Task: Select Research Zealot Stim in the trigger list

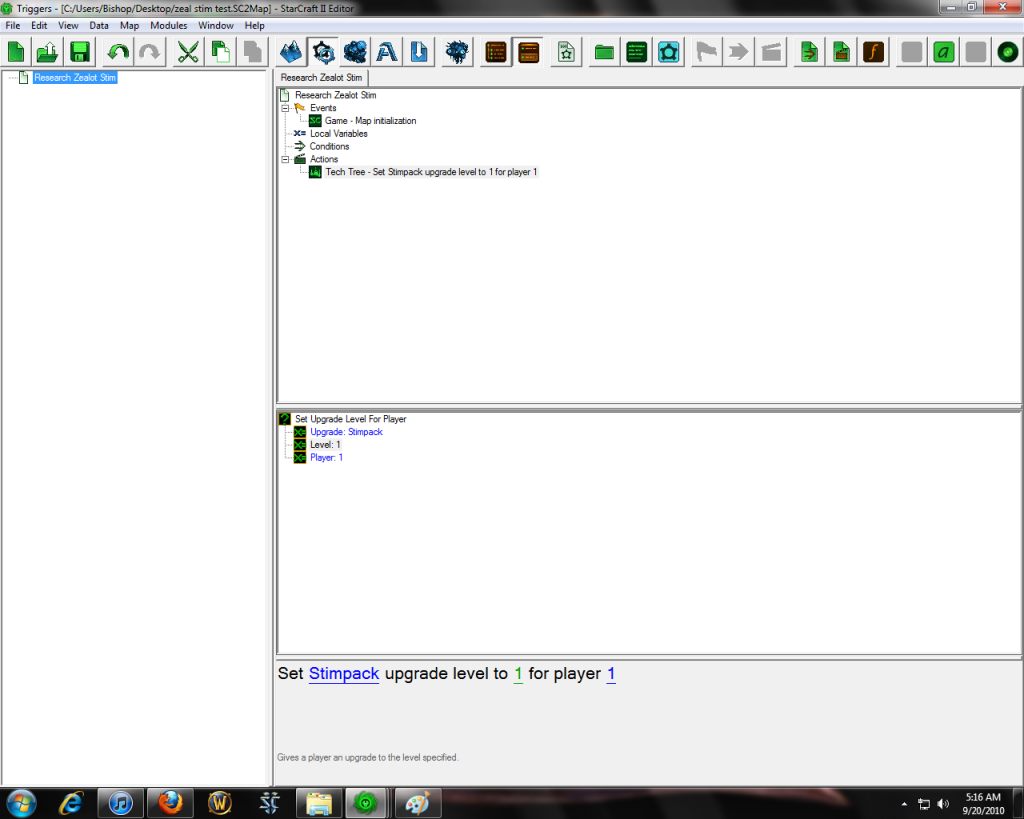Action: [x=75, y=78]
